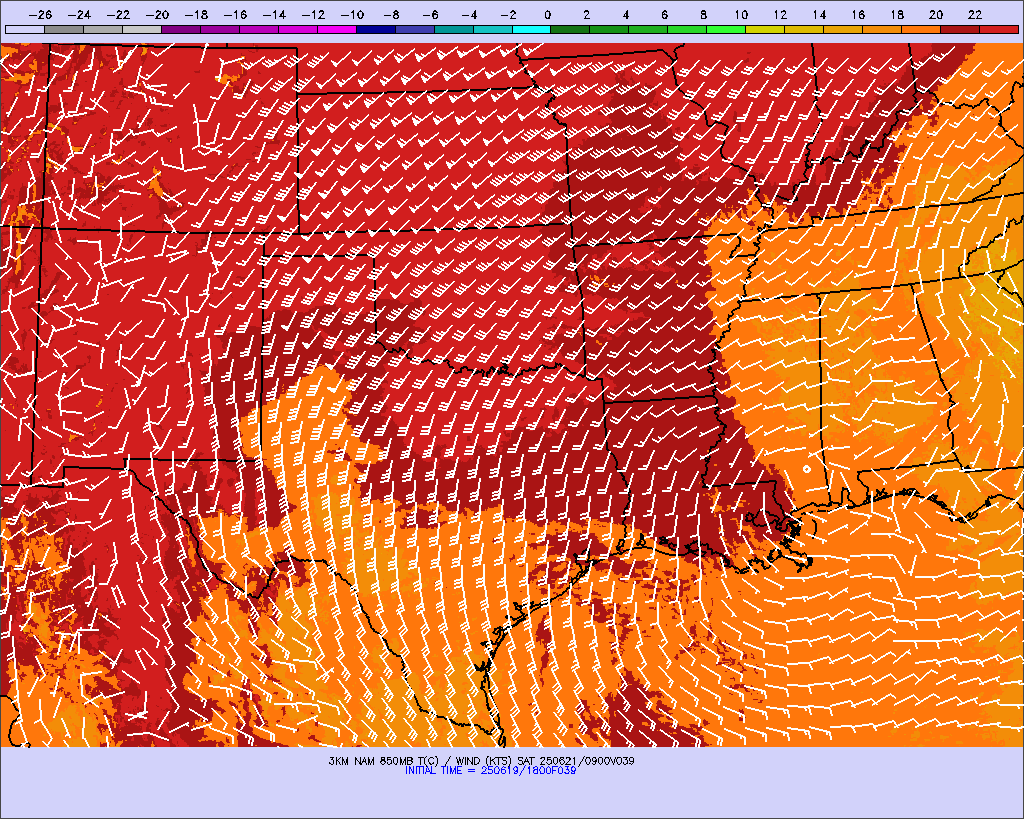
Task: Click the 18 scale label
Action: pyautogui.click(x=897, y=15)
